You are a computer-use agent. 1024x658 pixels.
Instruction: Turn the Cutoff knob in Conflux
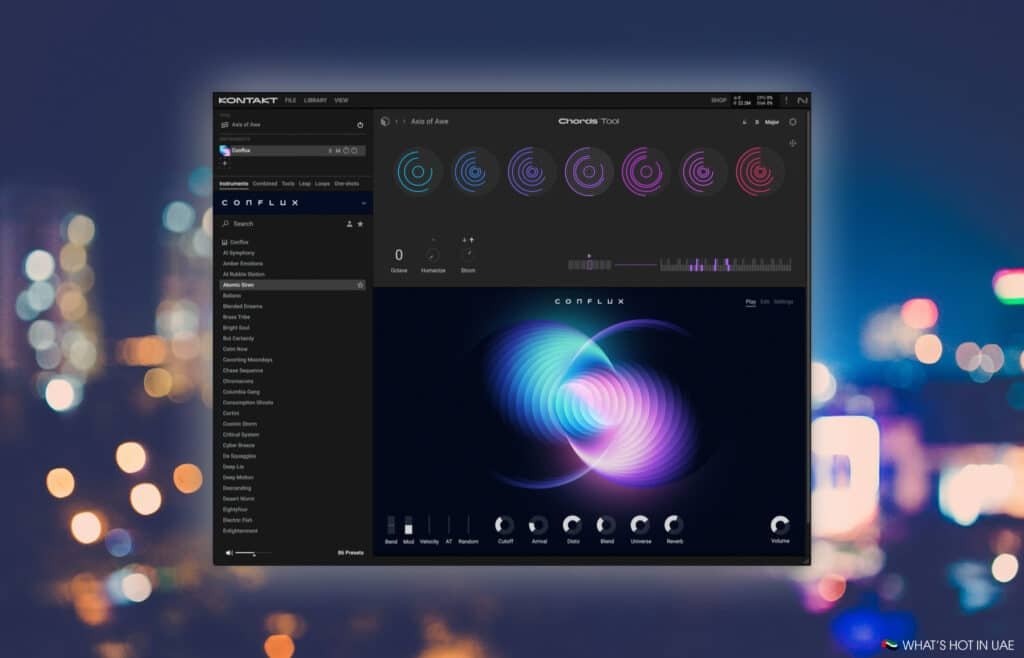(x=505, y=527)
